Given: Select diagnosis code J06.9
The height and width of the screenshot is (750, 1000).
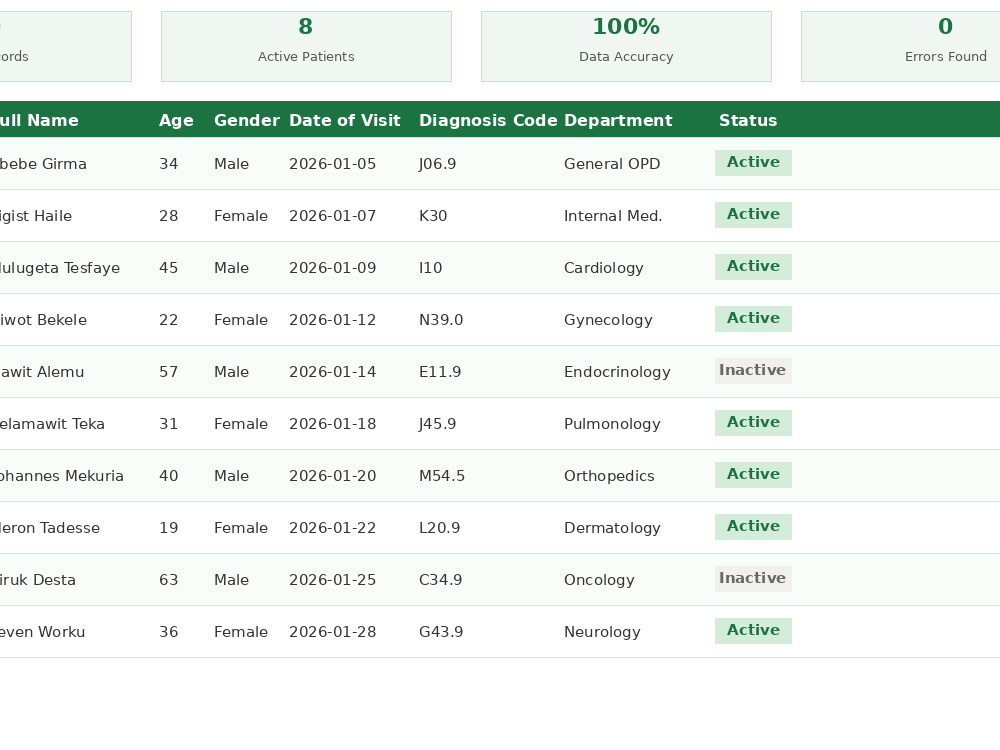Looking at the screenshot, I should (x=438, y=164).
